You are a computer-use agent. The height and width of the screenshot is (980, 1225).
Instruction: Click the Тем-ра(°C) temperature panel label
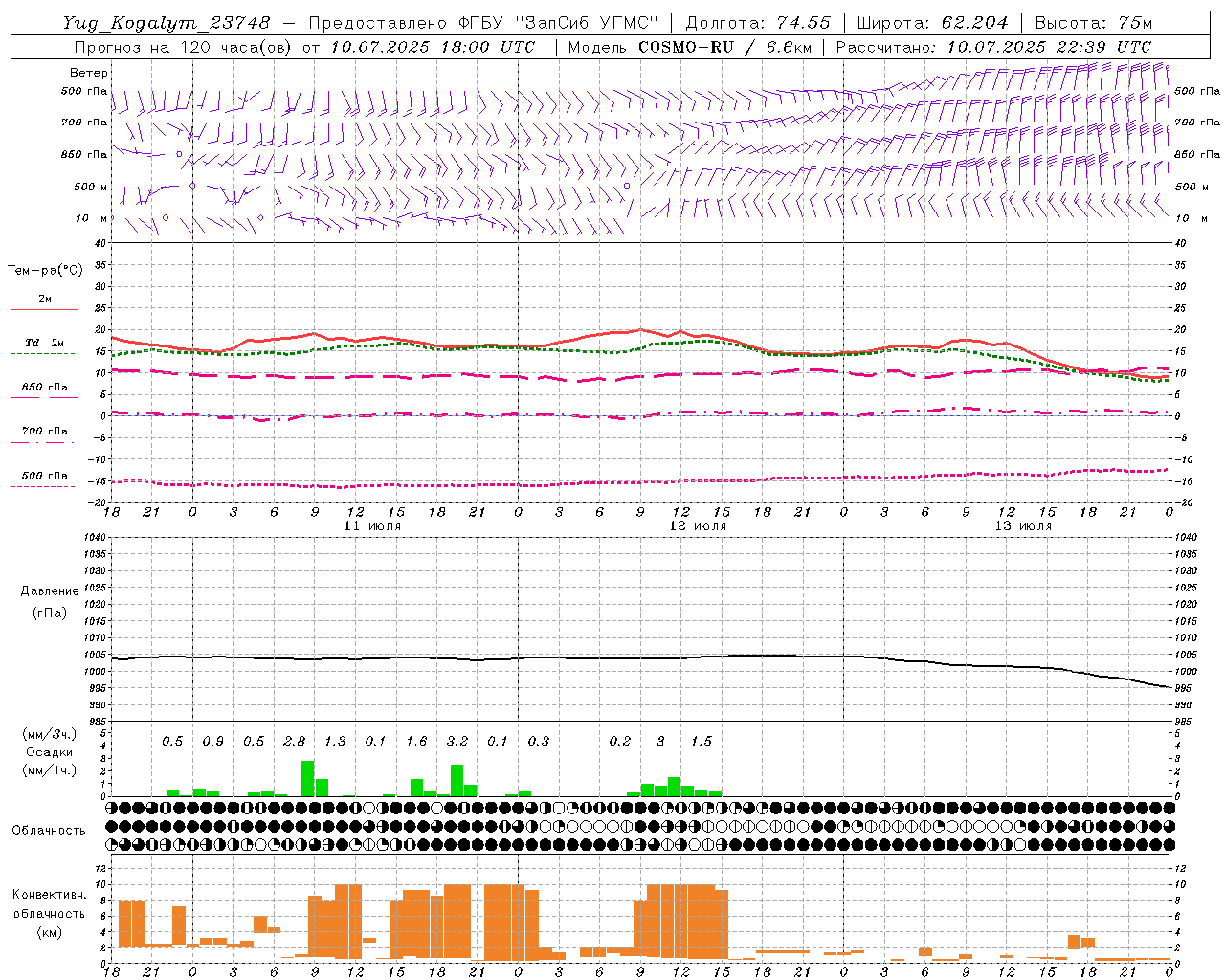45,271
